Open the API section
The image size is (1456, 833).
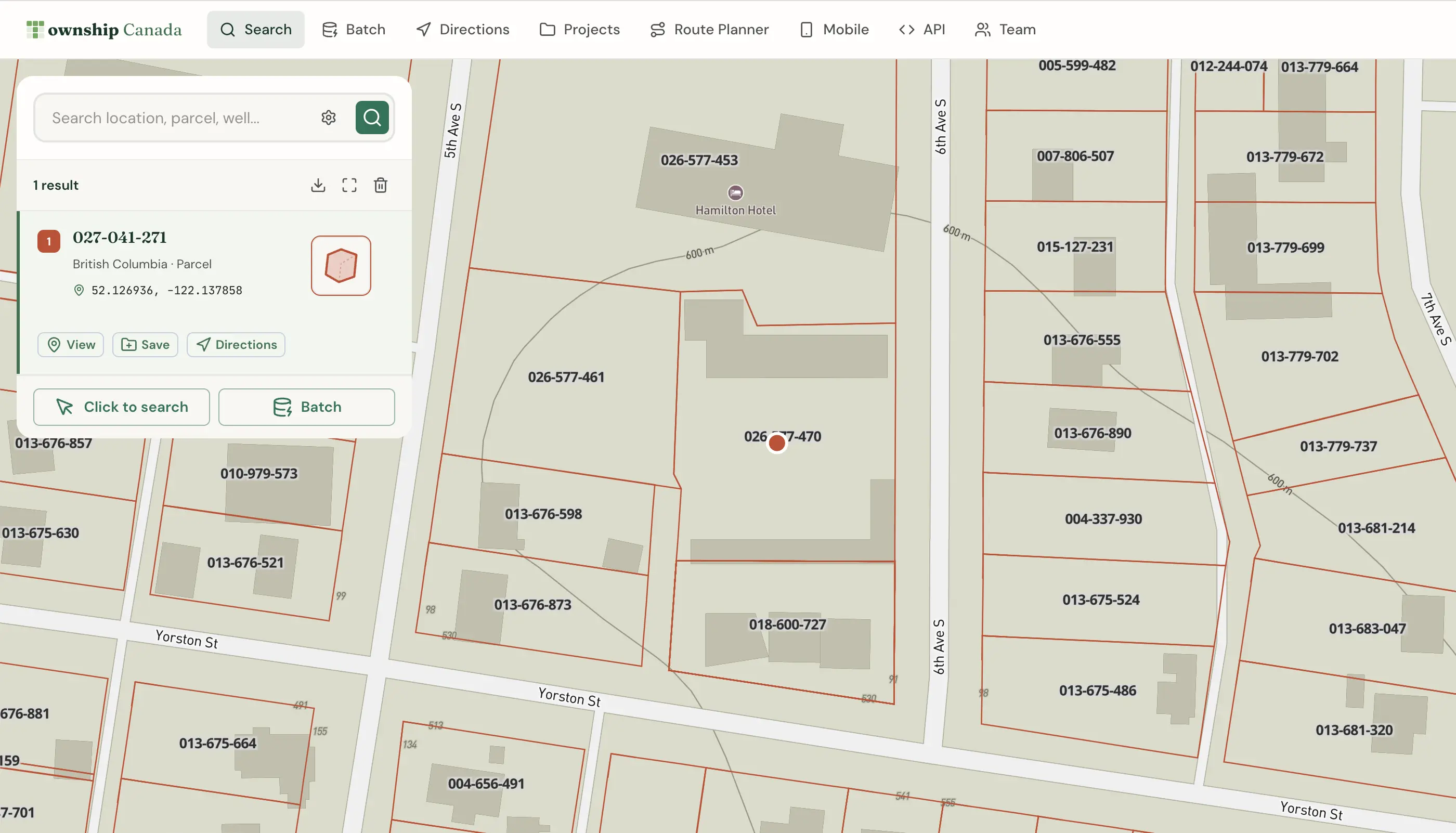point(921,29)
